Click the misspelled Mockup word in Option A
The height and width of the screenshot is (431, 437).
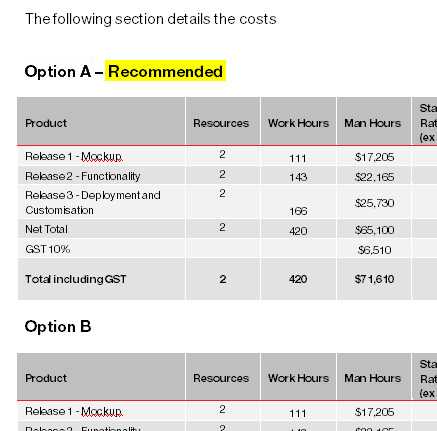[102, 156]
